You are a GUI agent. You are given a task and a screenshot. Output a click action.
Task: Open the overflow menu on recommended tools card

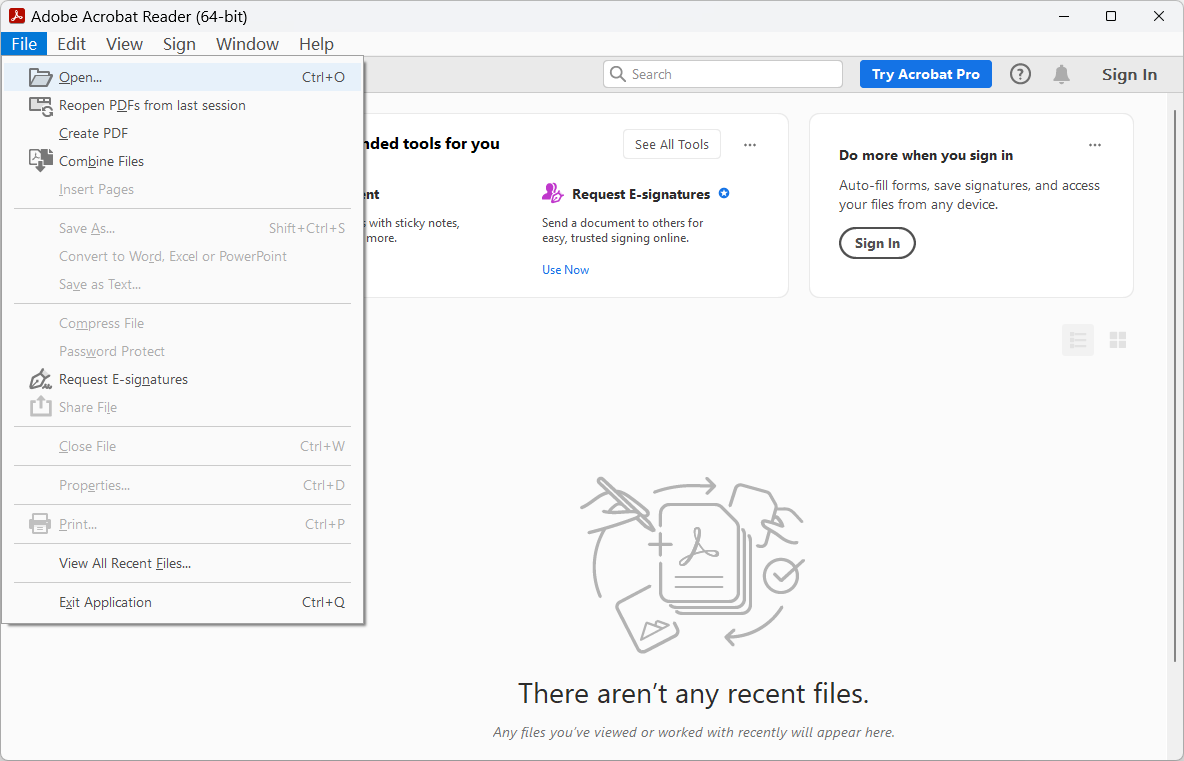[x=750, y=144]
